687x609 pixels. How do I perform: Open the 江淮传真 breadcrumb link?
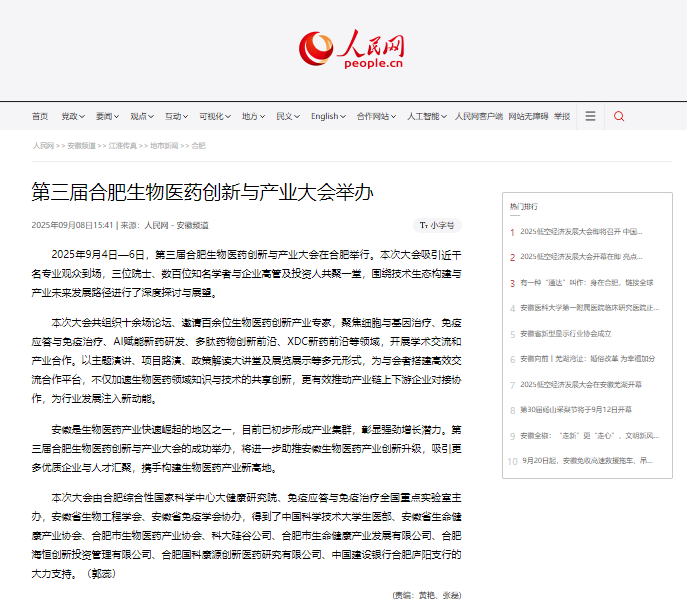point(123,145)
